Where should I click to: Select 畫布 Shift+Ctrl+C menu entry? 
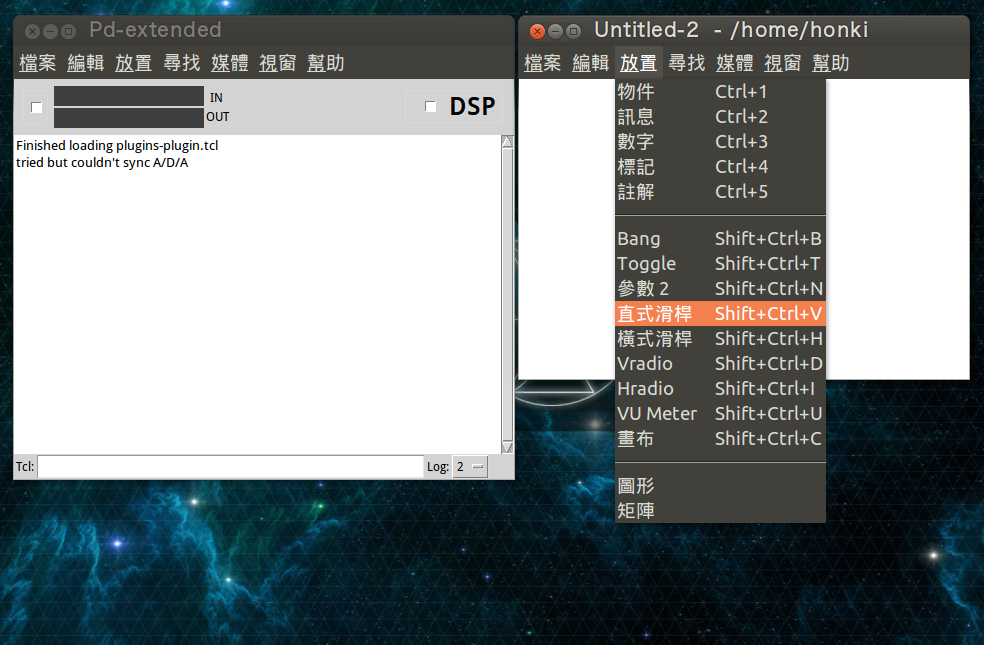pyautogui.click(x=720, y=439)
